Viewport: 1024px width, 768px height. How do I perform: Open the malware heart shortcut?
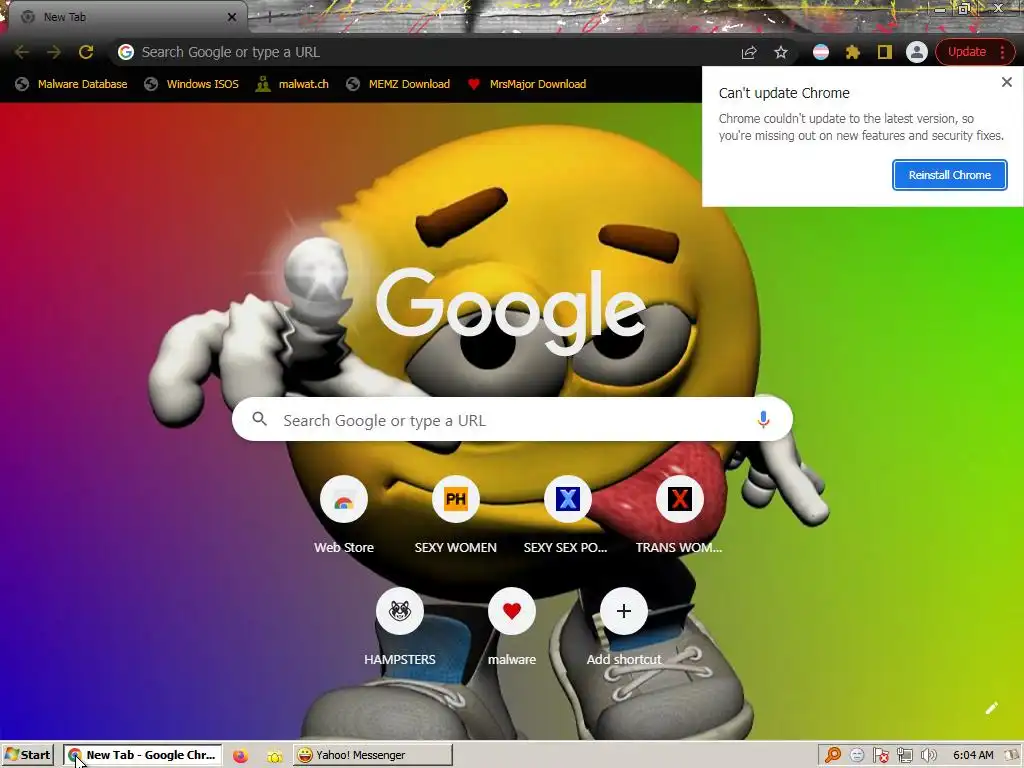[x=512, y=627]
